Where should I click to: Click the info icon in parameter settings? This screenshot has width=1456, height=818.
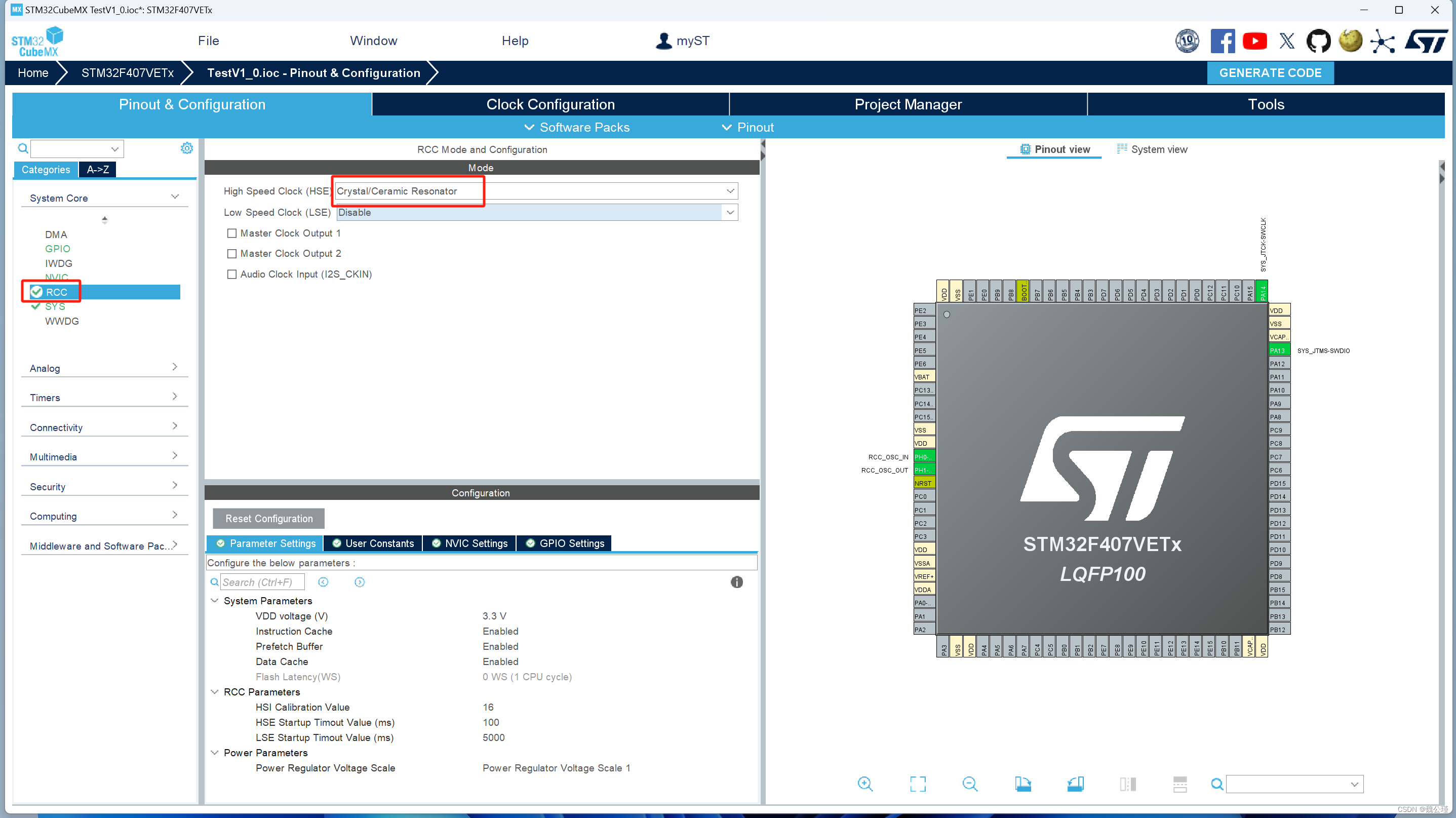point(736,581)
